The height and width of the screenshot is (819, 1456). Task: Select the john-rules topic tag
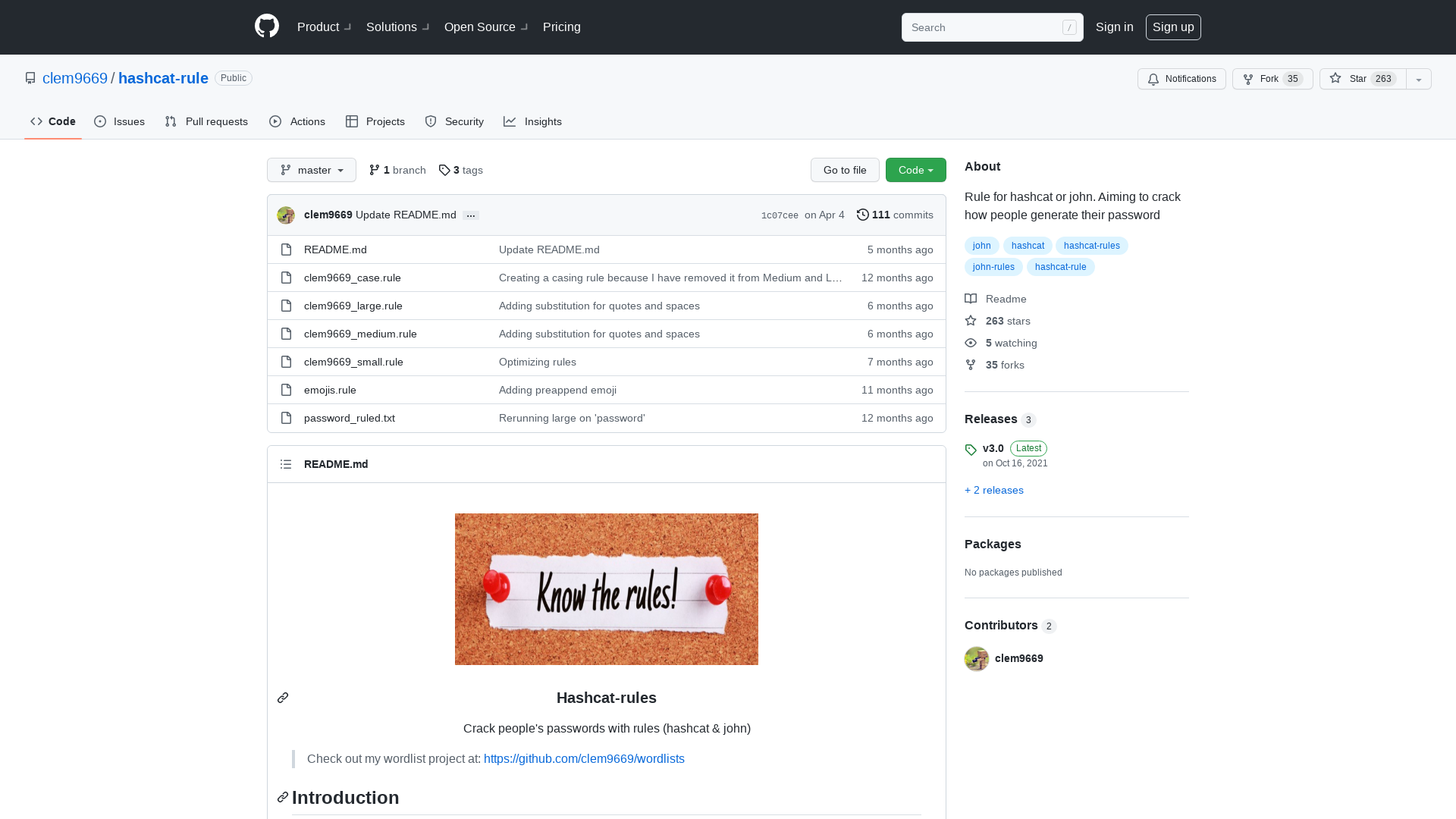[x=993, y=267]
